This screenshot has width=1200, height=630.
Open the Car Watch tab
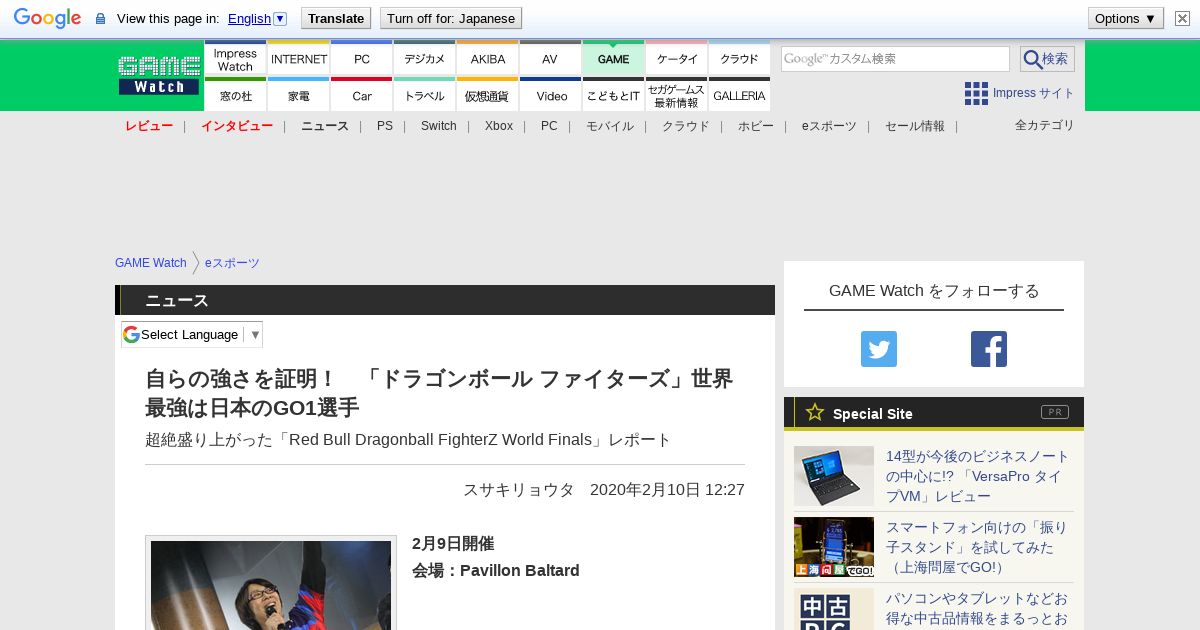coord(362,95)
